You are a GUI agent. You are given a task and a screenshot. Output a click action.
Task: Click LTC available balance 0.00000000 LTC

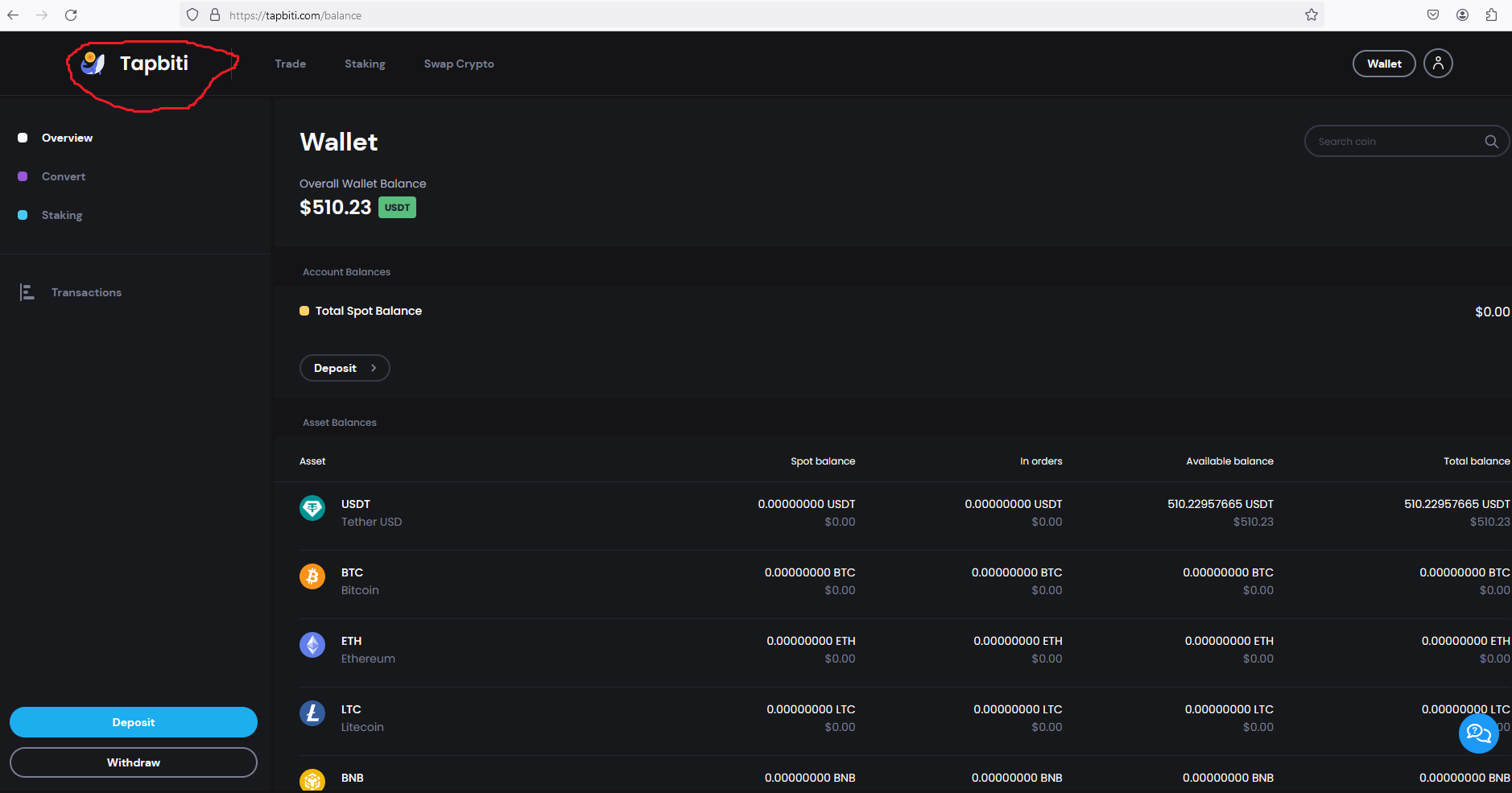(x=1229, y=709)
